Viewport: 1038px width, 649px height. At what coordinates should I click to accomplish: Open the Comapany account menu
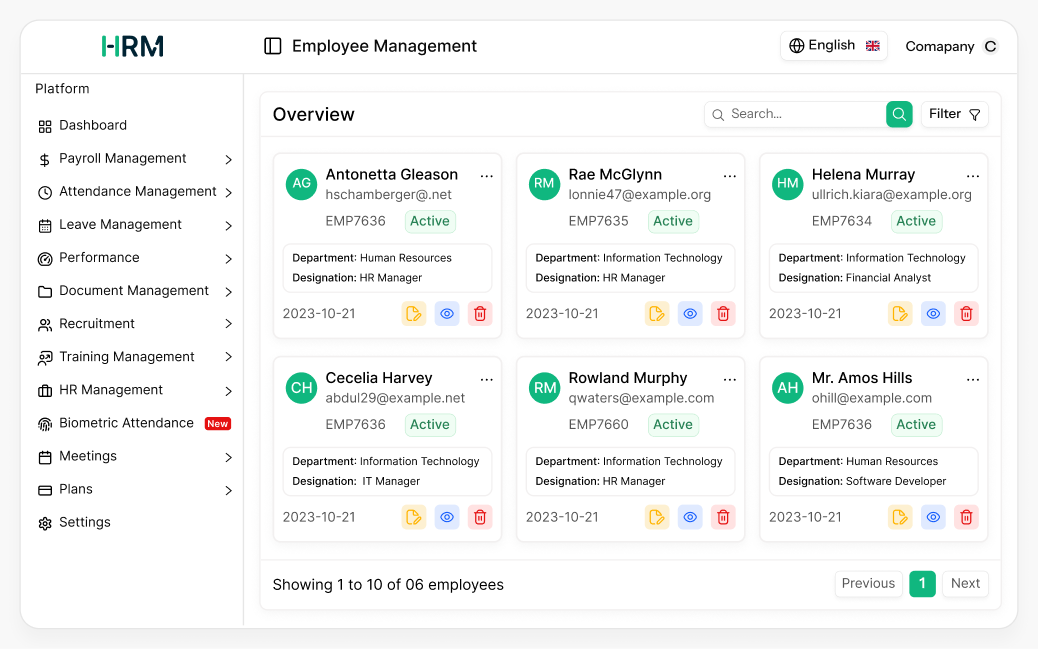(951, 46)
